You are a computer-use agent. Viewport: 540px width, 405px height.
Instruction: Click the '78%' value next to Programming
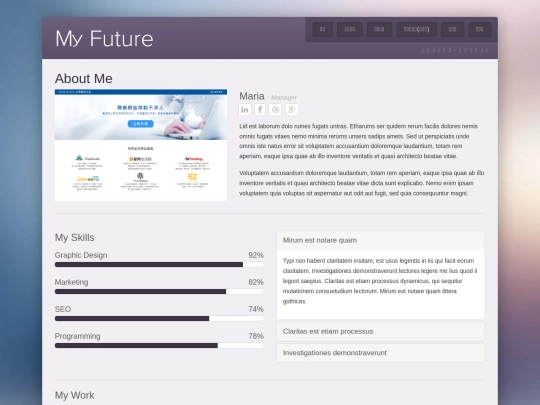point(256,336)
